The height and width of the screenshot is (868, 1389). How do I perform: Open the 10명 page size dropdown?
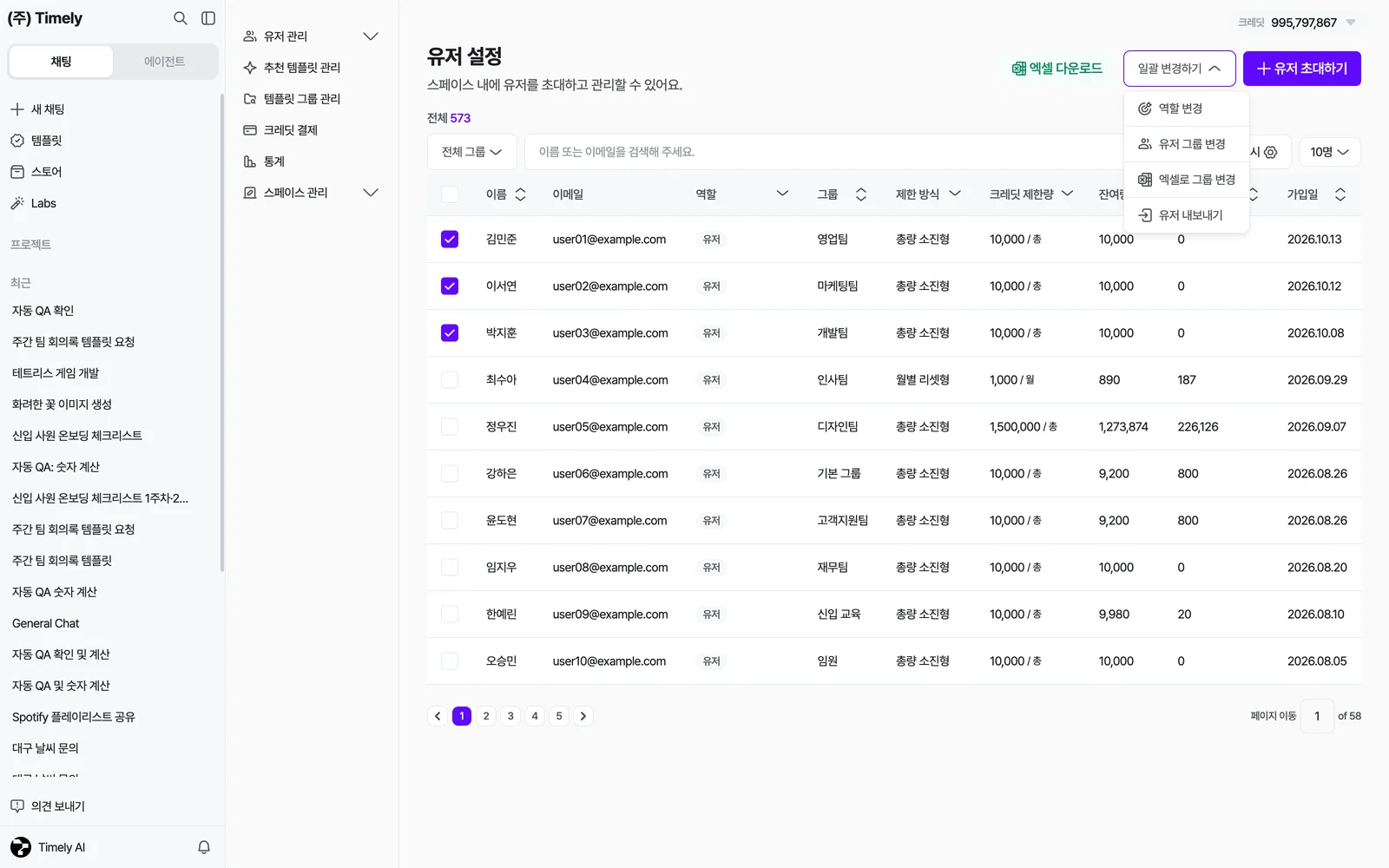1329,152
